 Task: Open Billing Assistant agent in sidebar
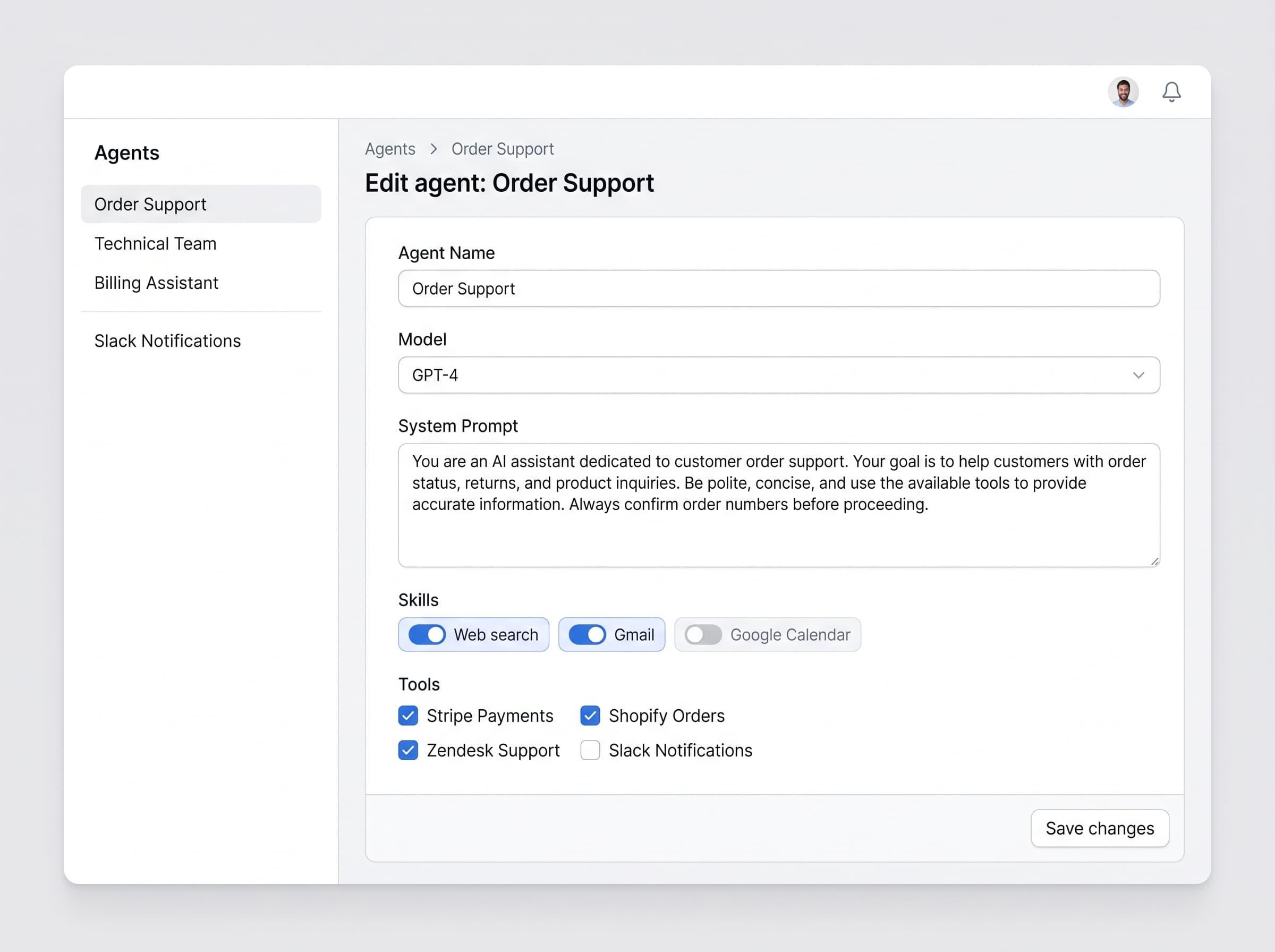pyautogui.click(x=200, y=283)
